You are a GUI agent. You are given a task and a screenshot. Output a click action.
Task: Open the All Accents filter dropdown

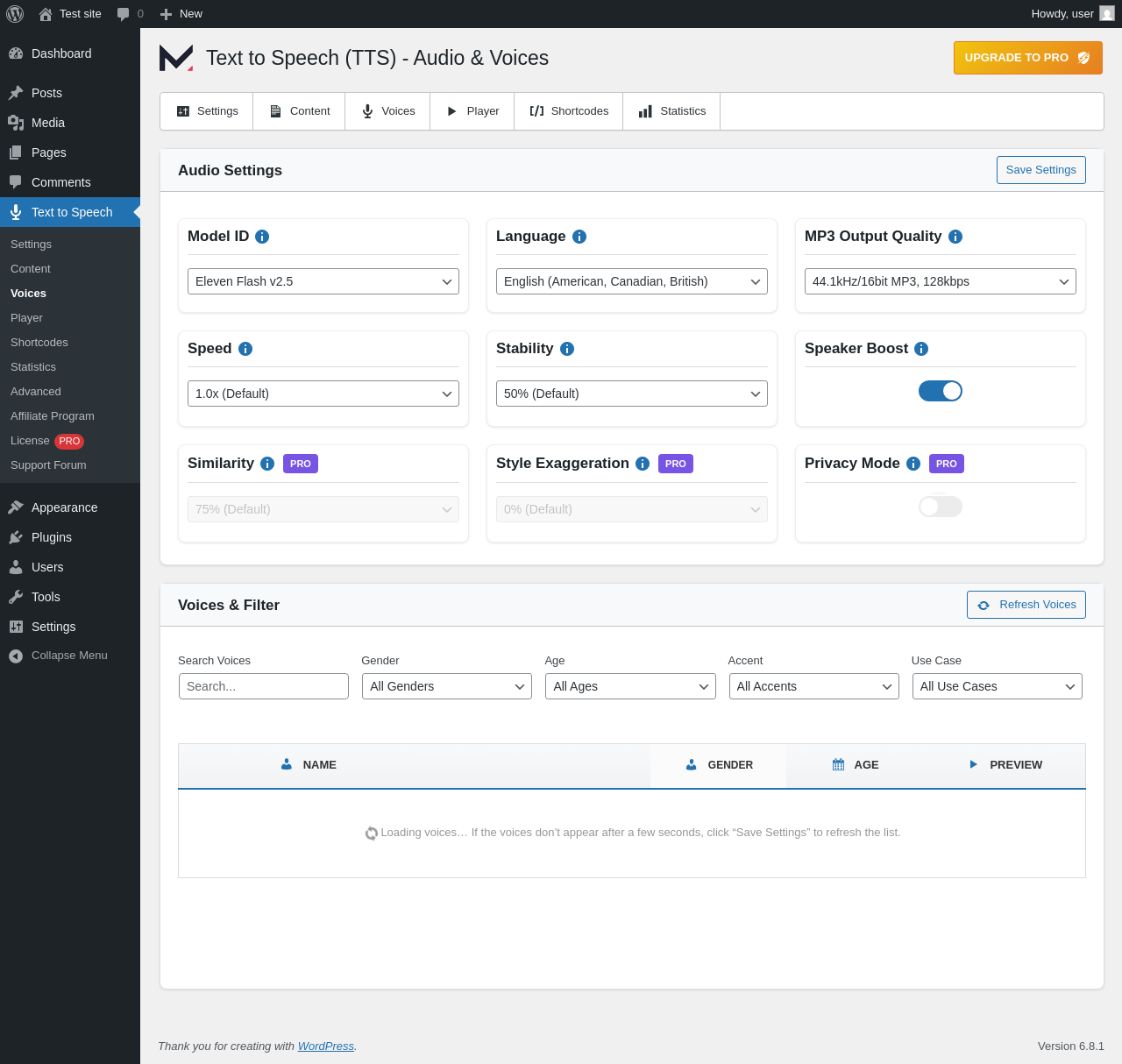[814, 686]
